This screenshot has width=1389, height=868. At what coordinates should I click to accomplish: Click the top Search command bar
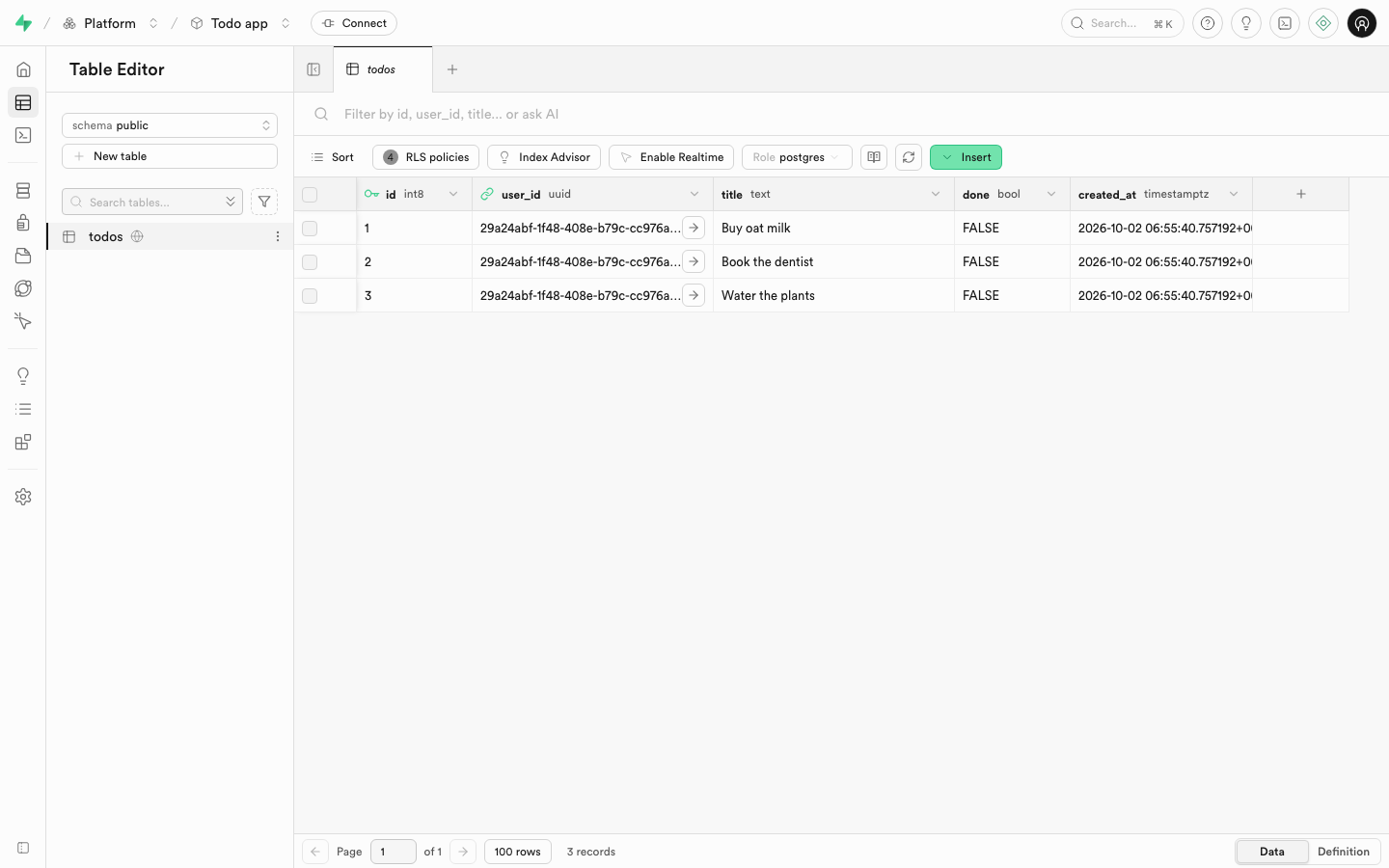[x=1123, y=23]
